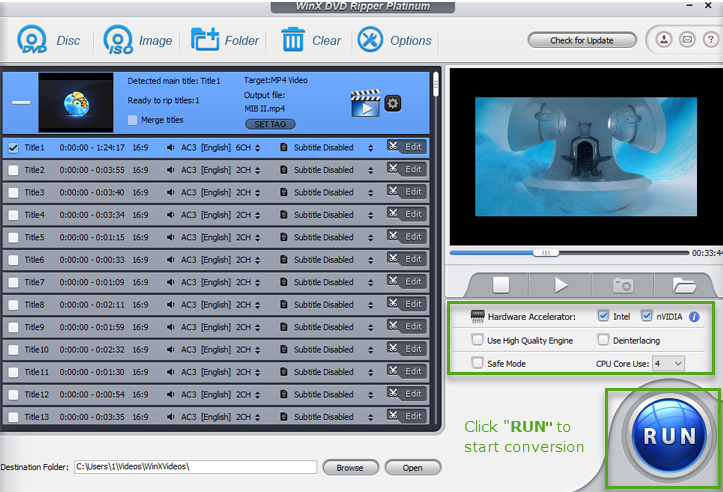Select the Title12 row label
Viewport: 723px width, 492px height.
click(x=36, y=395)
